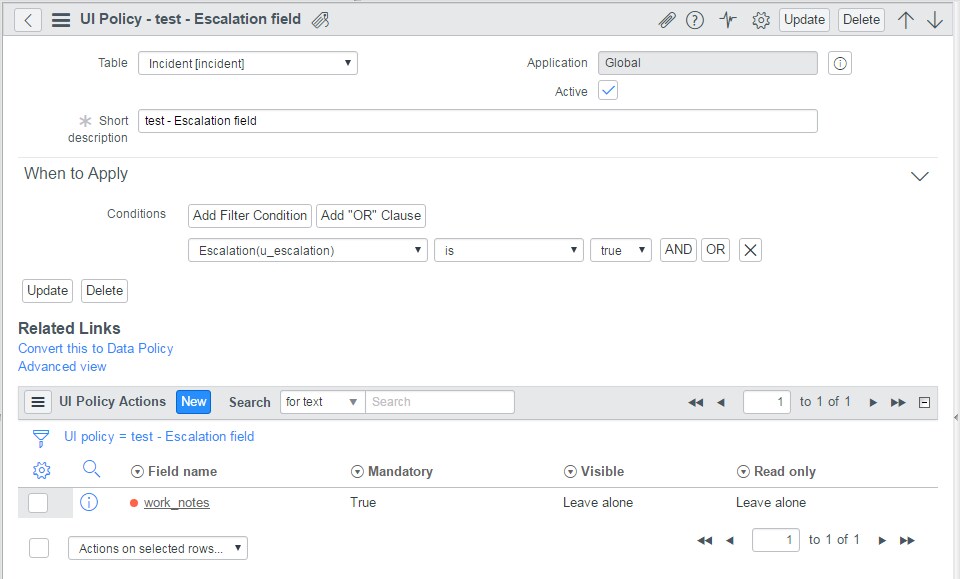Click the New button for UI Policy Actions
The width and height of the screenshot is (960, 579).
[193, 401]
